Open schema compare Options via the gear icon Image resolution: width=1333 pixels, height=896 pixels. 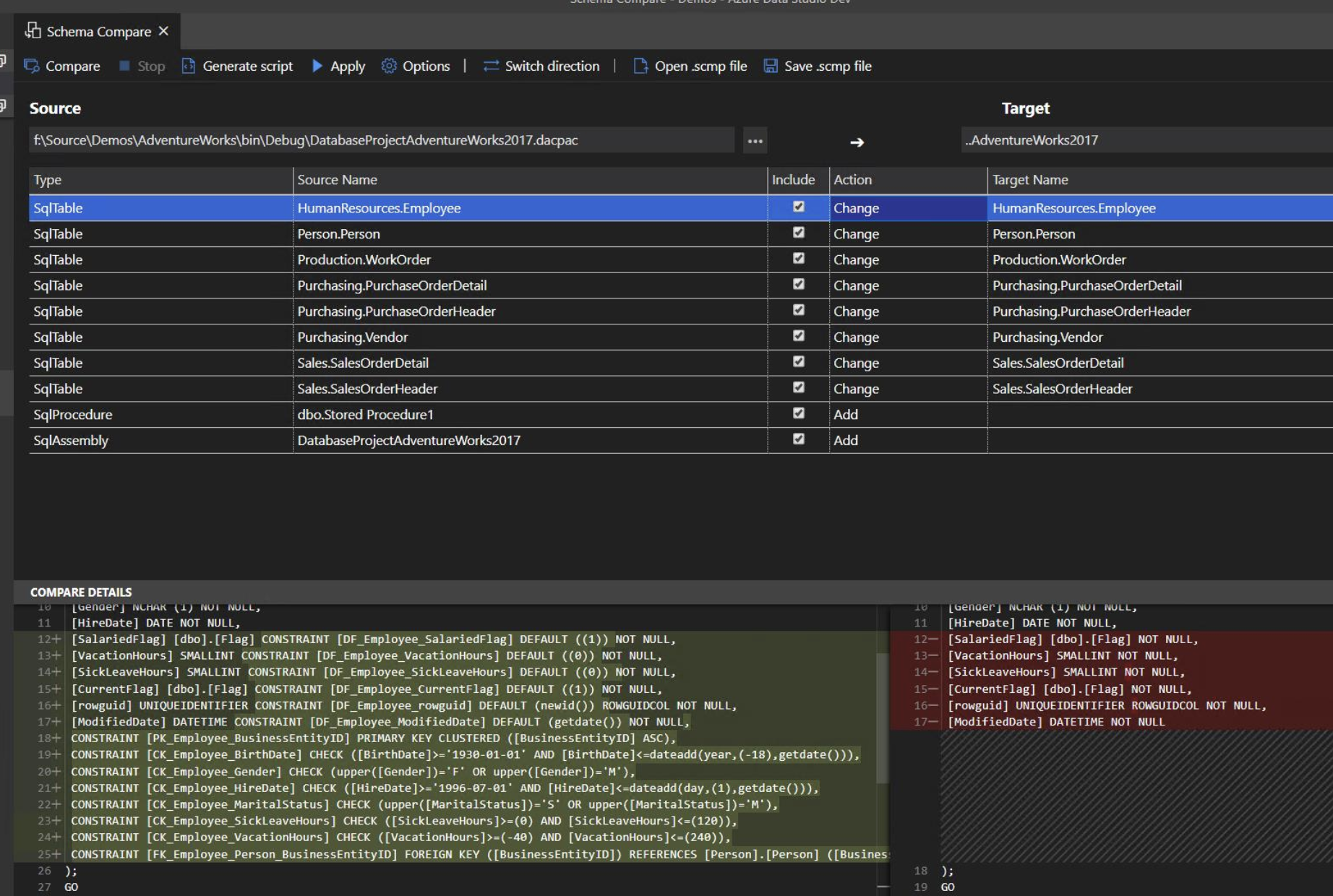(388, 66)
